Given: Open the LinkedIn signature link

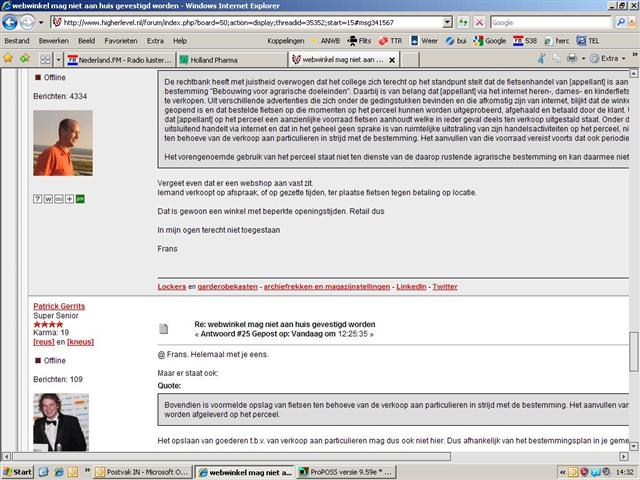Looking at the screenshot, I should tap(411, 287).
